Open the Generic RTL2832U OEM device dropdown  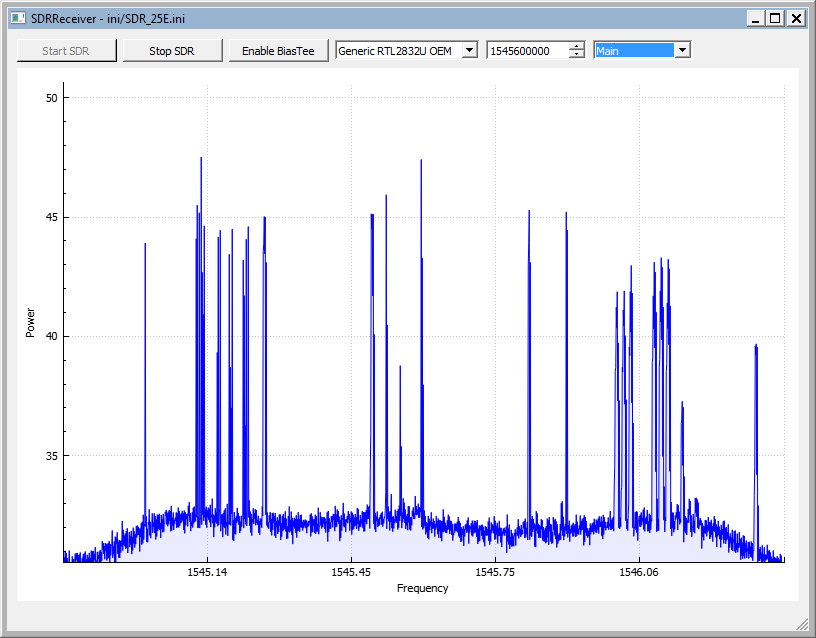pos(470,51)
